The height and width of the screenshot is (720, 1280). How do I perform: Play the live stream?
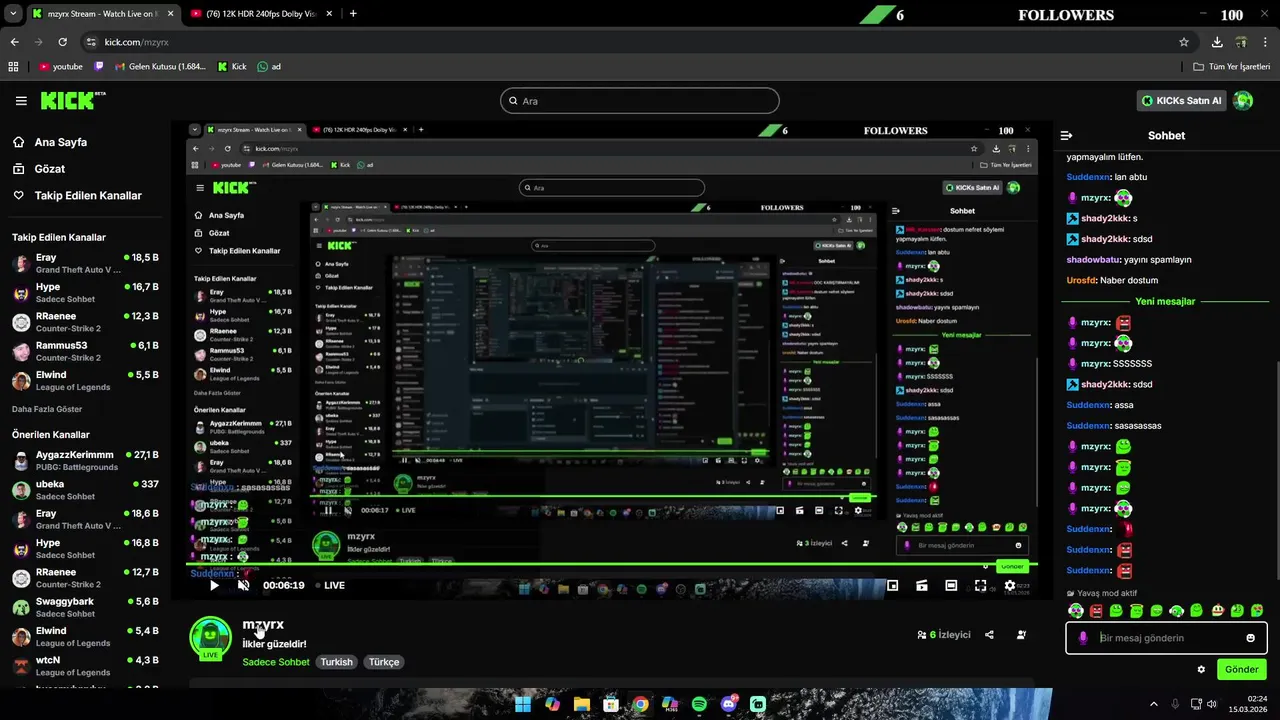click(213, 586)
